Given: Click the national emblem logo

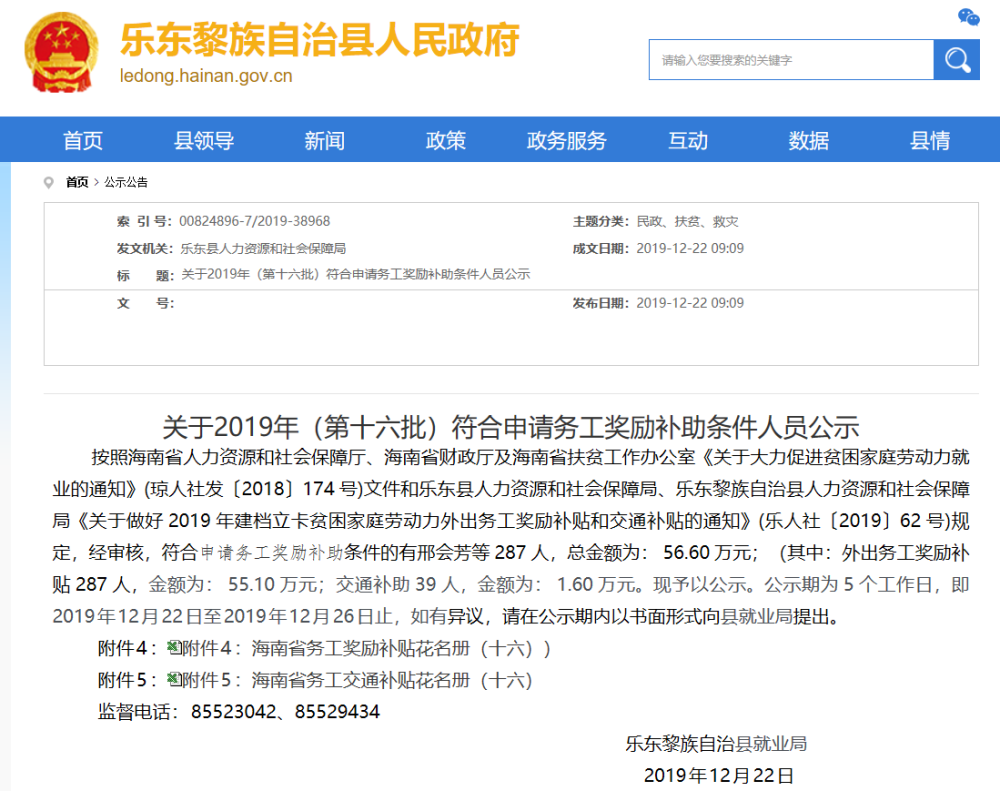Looking at the screenshot, I should point(61,53).
